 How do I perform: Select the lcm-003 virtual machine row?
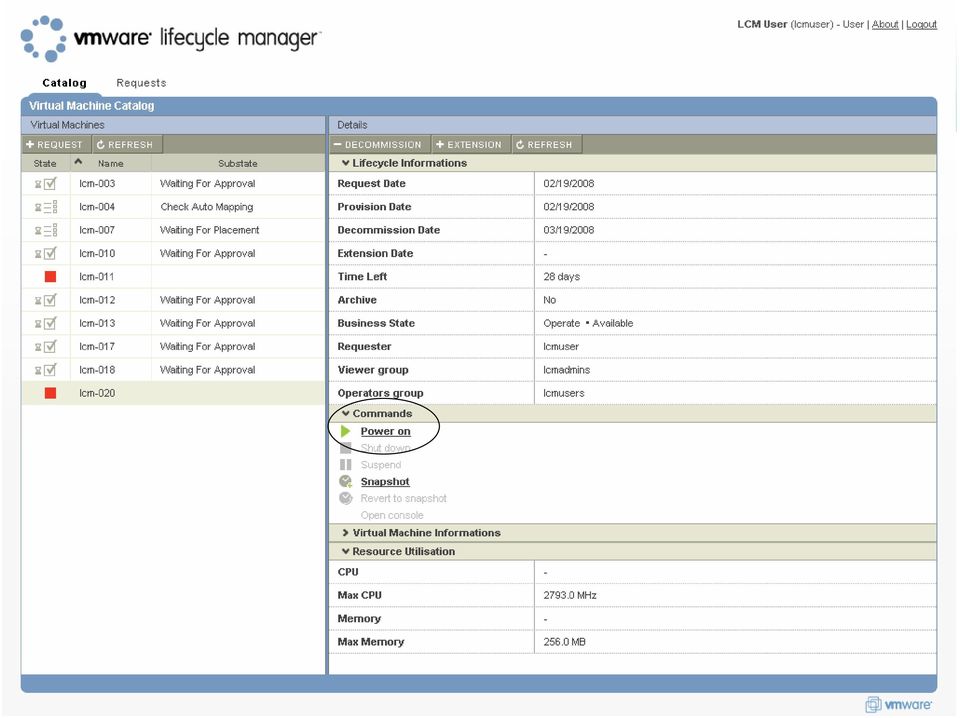(173, 184)
